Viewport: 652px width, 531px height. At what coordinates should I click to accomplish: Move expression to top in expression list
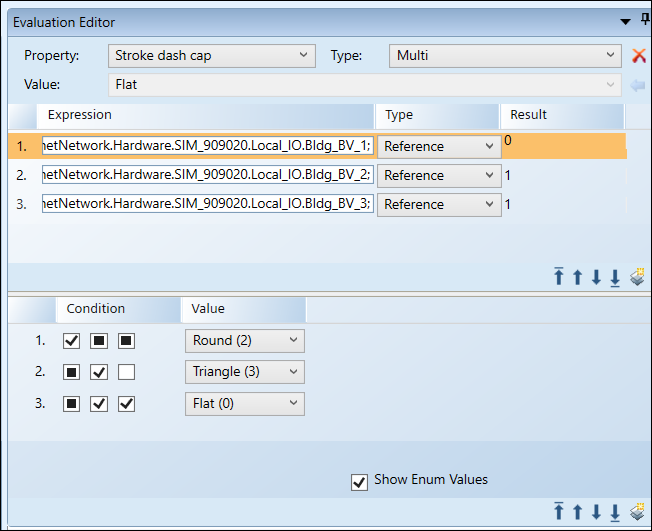[559, 277]
